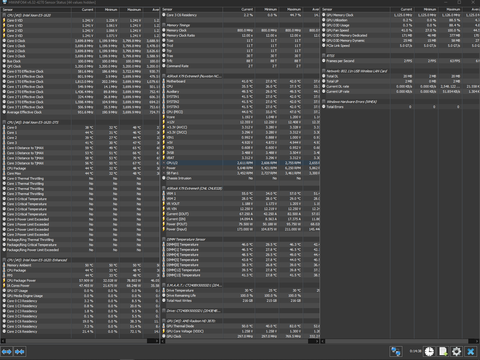This screenshot has height=360, width=480.
Task: Start logging with the sheet log icon
Action: click(443, 351)
